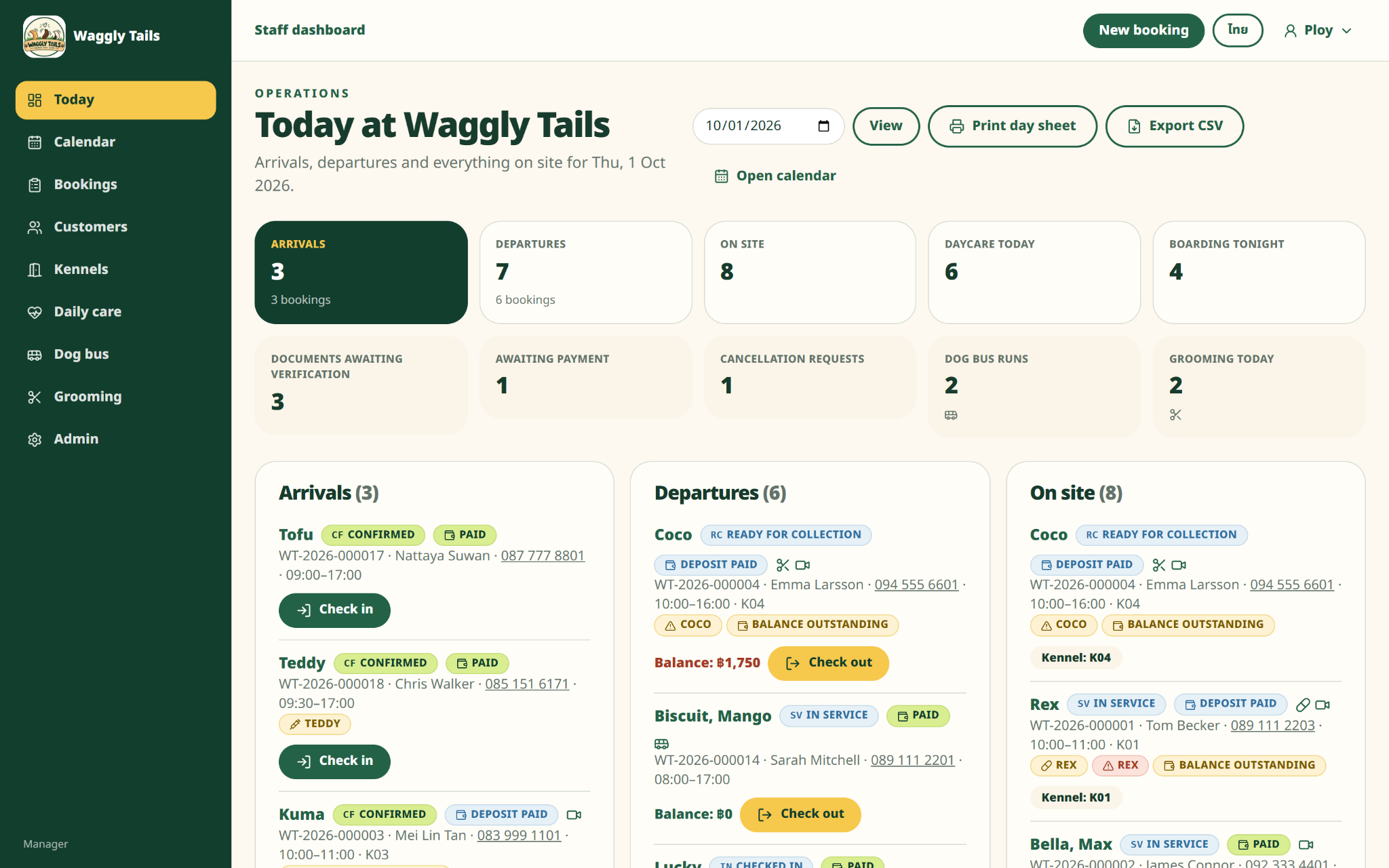Open Grooming in sidebar
The height and width of the screenshot is (868, 1389).
pos(115,397)
